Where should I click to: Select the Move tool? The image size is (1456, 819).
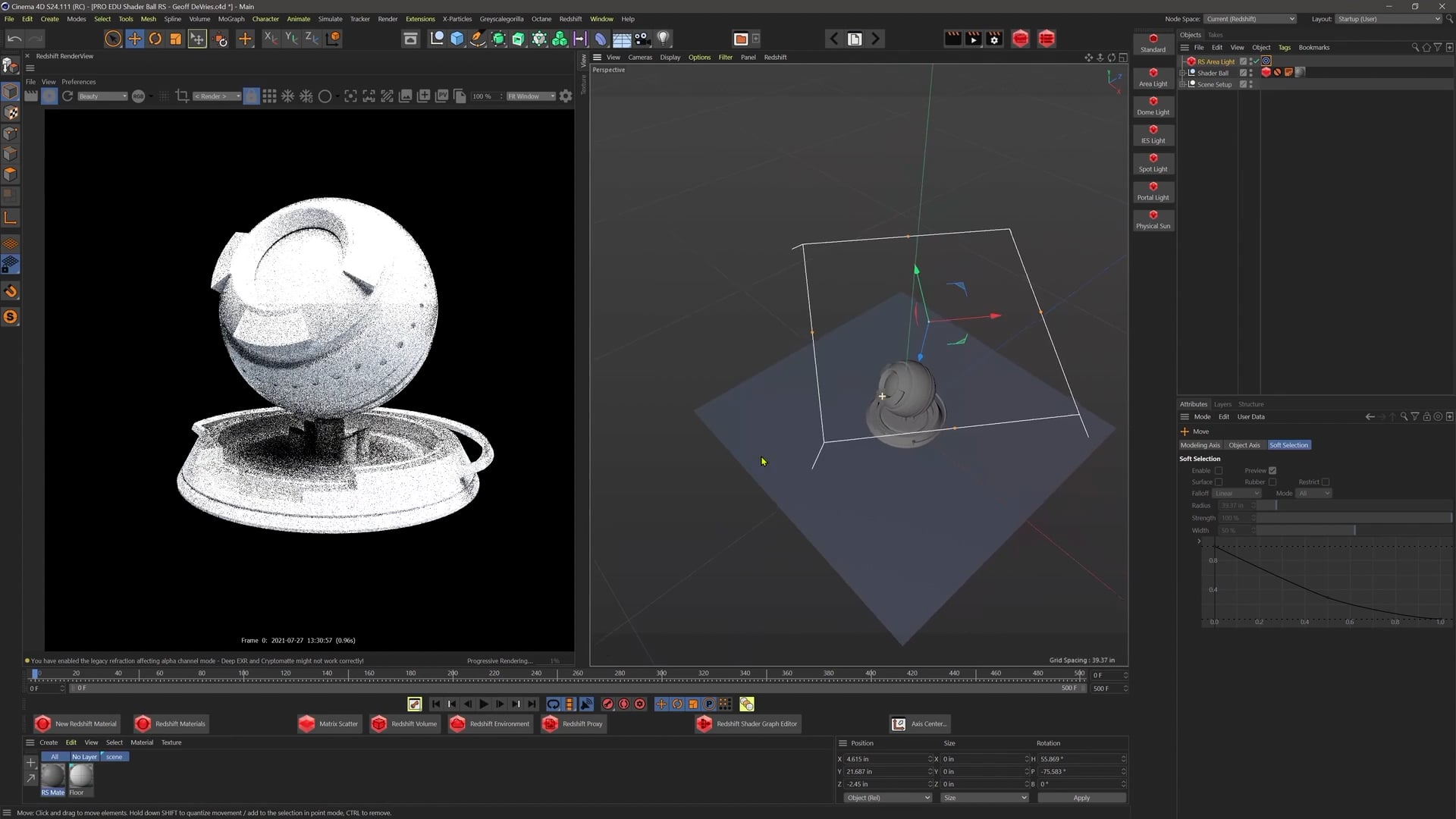(134, 38)
